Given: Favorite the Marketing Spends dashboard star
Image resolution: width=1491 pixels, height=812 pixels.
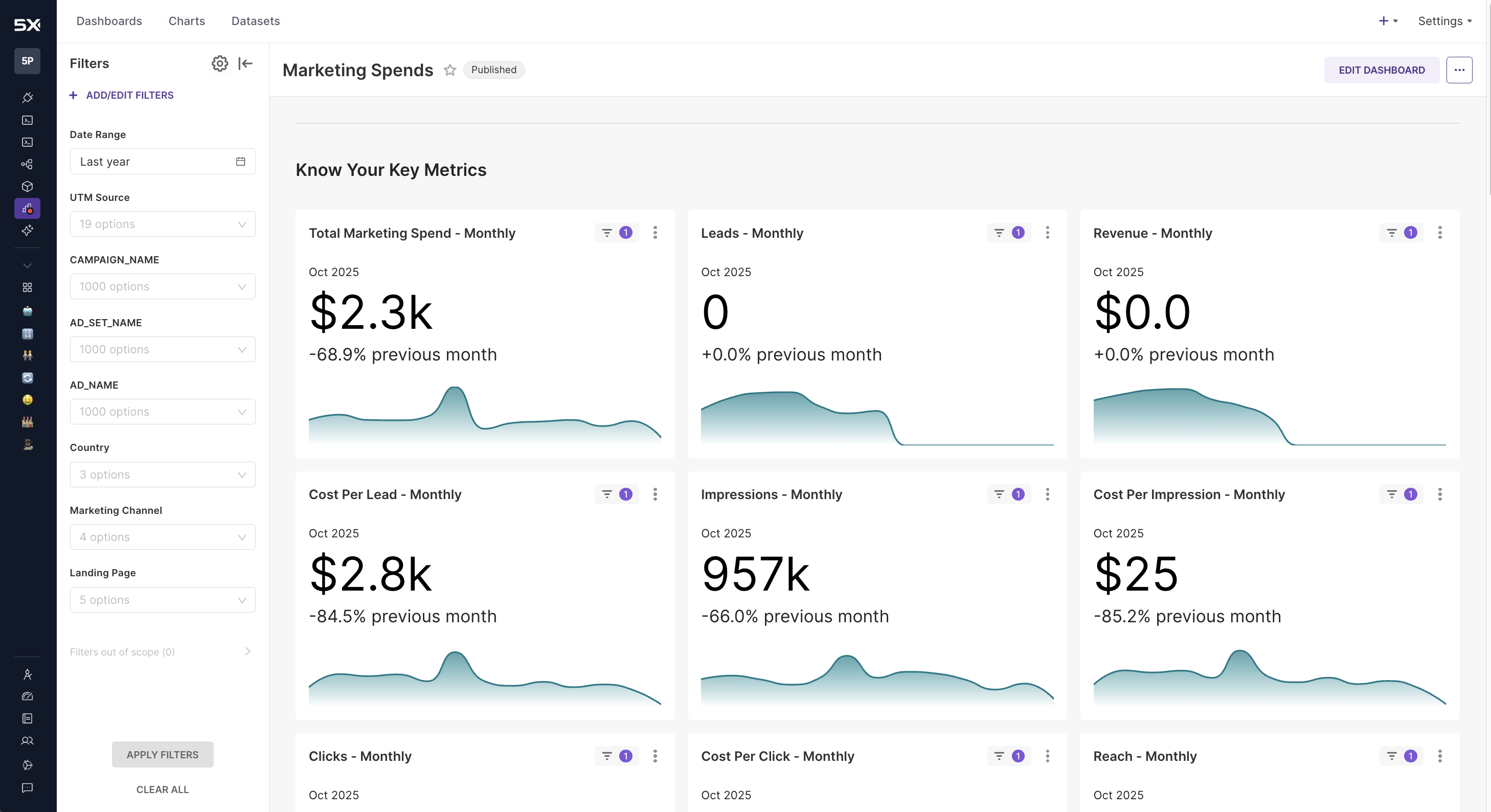Looking at the screenshot, I should (450, 70).
